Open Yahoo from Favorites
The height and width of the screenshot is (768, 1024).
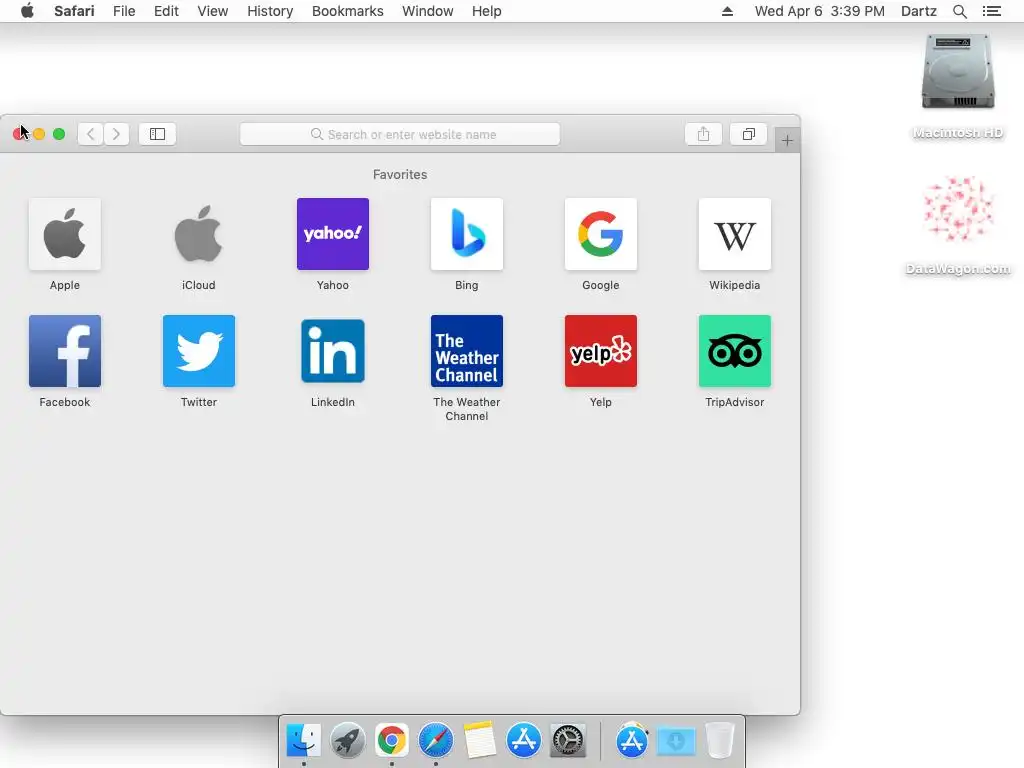point(332,234)
